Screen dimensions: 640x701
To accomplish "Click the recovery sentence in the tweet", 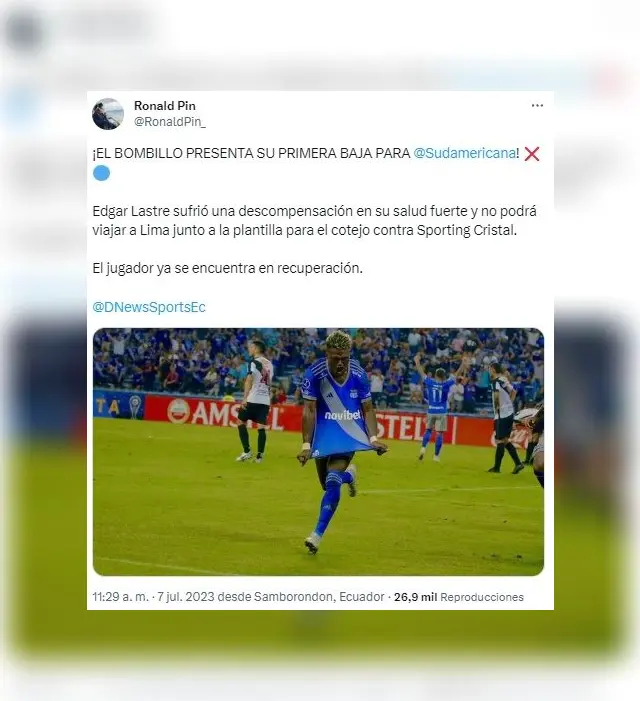I will [227, 268].
